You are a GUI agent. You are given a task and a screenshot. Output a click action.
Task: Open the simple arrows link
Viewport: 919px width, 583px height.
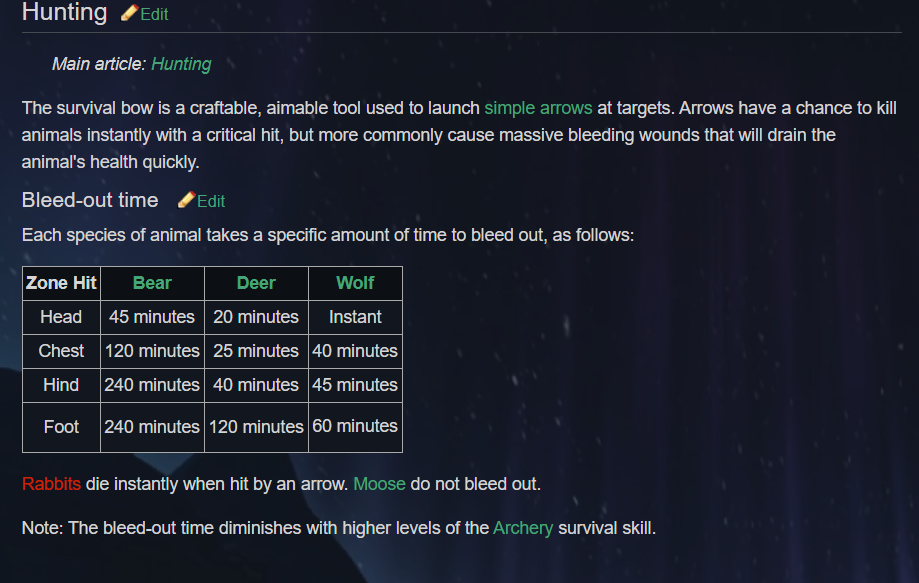(538, 108)
